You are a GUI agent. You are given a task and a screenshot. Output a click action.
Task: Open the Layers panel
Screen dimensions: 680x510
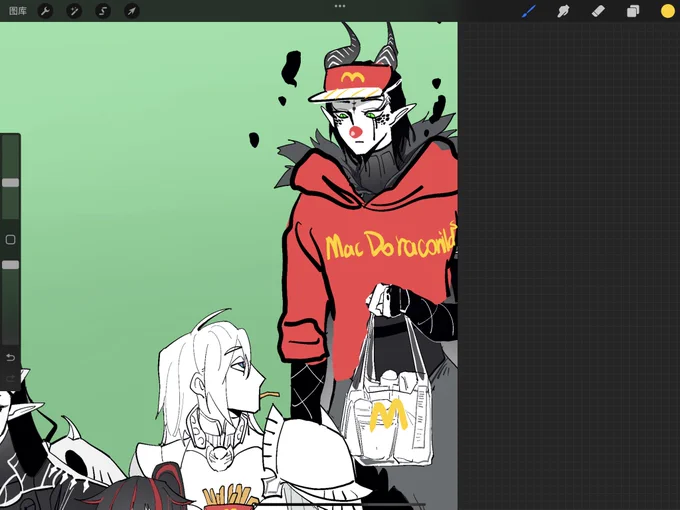(633, 11)
